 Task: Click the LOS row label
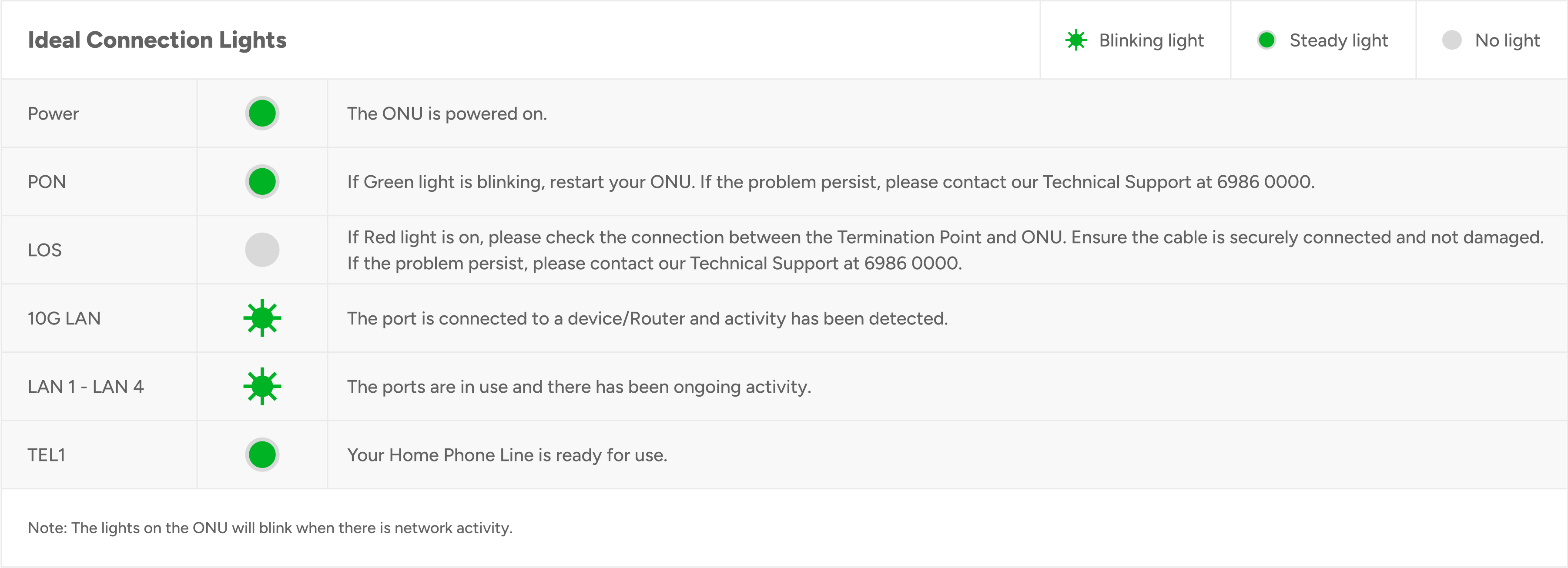click(45, 250)
